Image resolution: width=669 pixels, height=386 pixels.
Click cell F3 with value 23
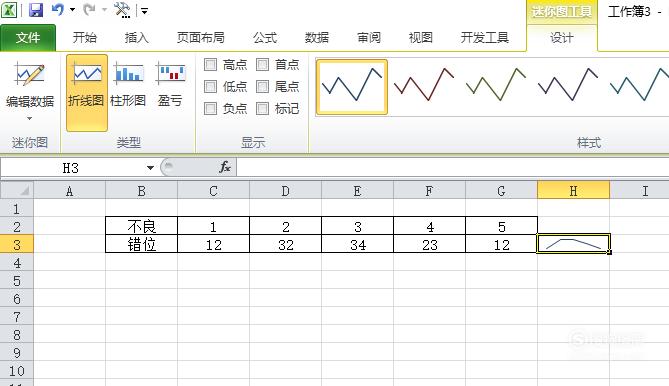[x=429, y=244]
